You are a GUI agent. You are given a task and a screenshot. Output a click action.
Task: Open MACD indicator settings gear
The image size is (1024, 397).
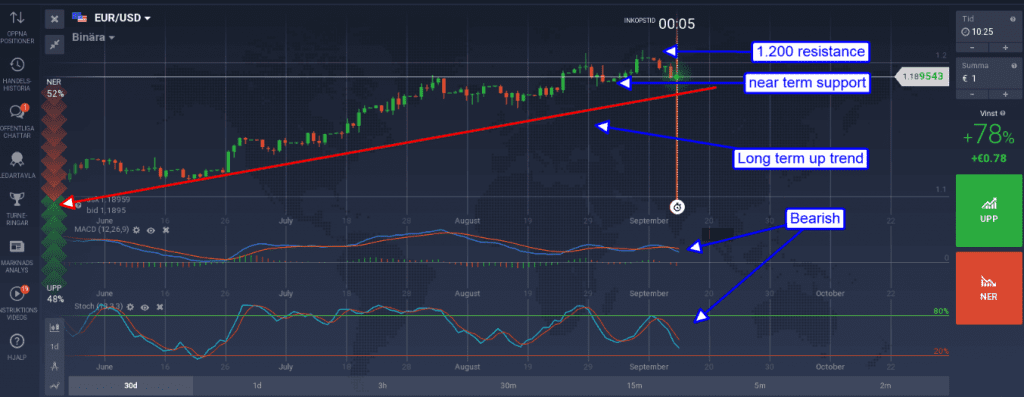point(136,230)
